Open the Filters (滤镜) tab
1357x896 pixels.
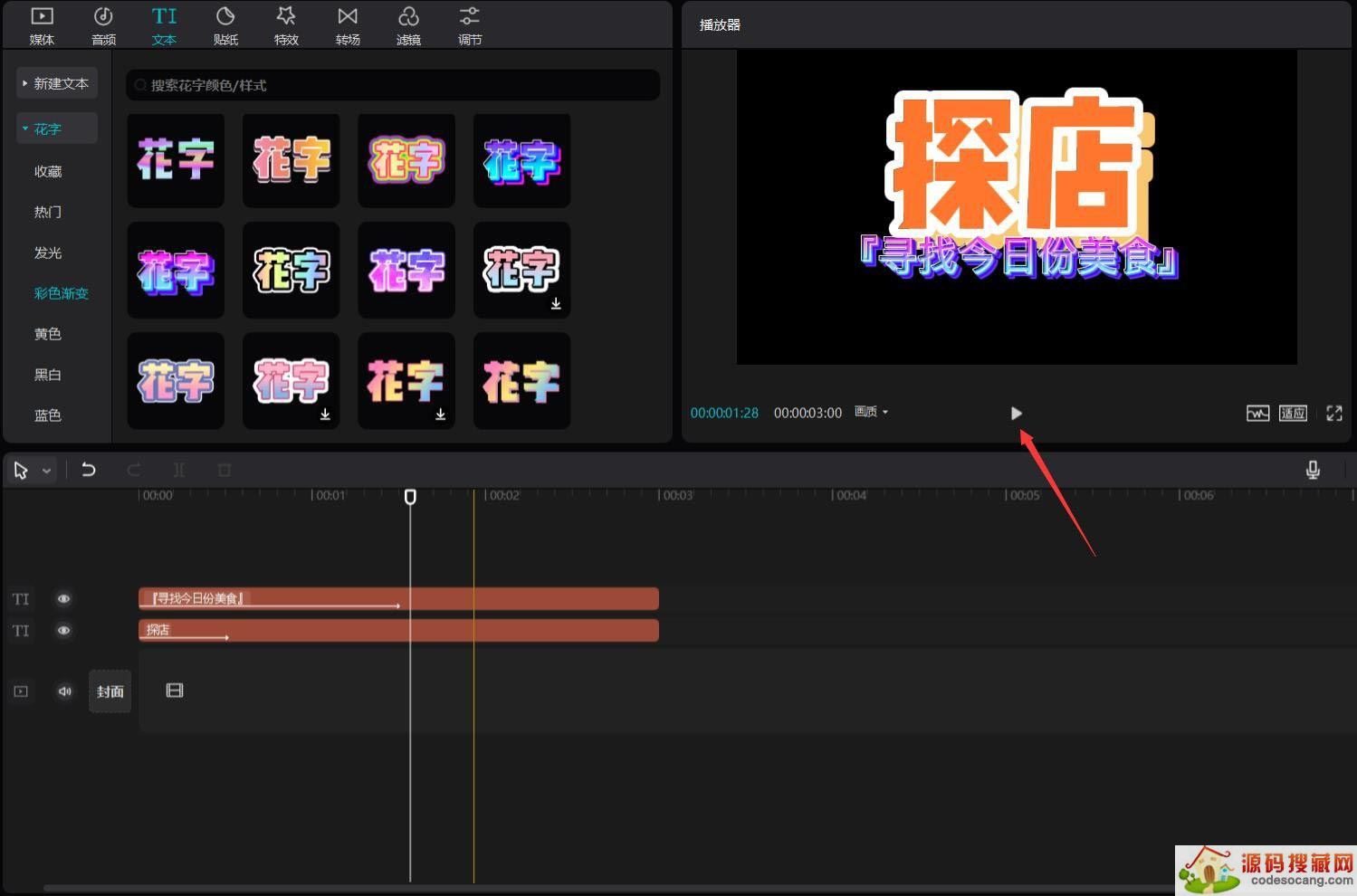[408, 25]
